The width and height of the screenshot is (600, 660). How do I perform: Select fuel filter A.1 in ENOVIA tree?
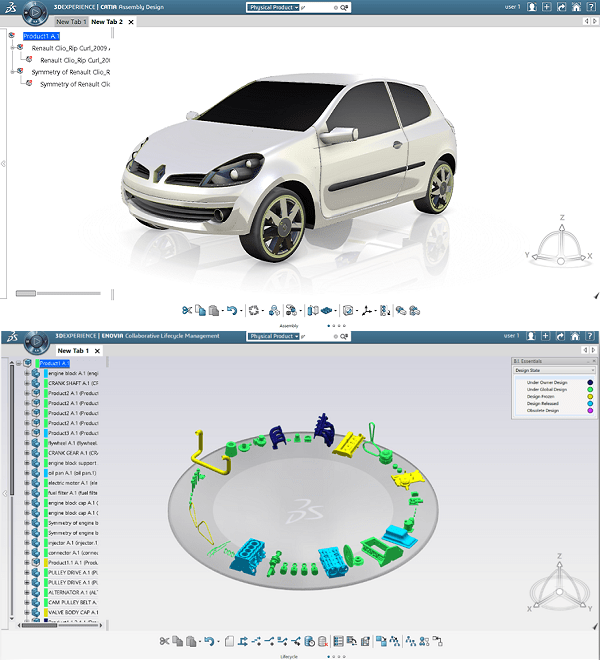pos(73,493)
